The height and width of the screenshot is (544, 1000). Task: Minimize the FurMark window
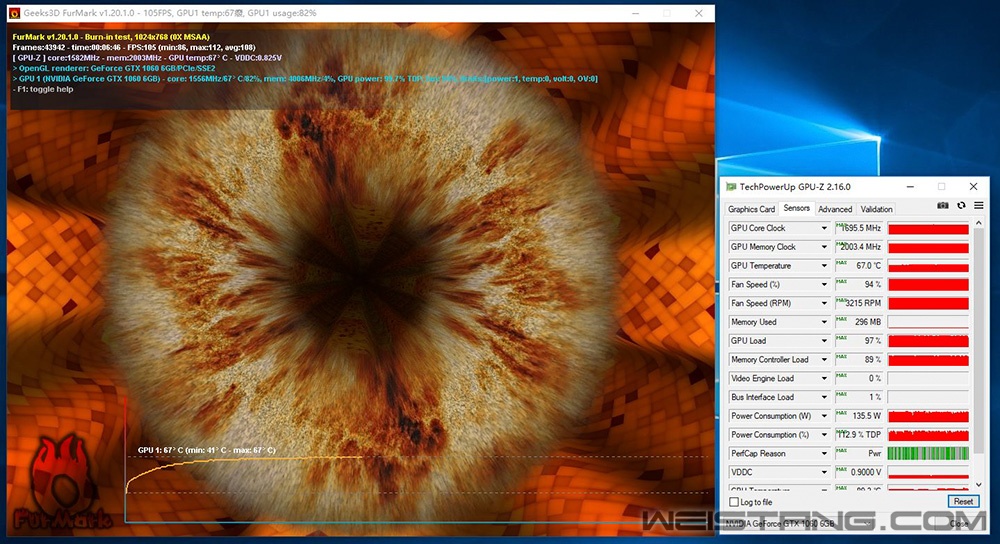tap(635, 13)
